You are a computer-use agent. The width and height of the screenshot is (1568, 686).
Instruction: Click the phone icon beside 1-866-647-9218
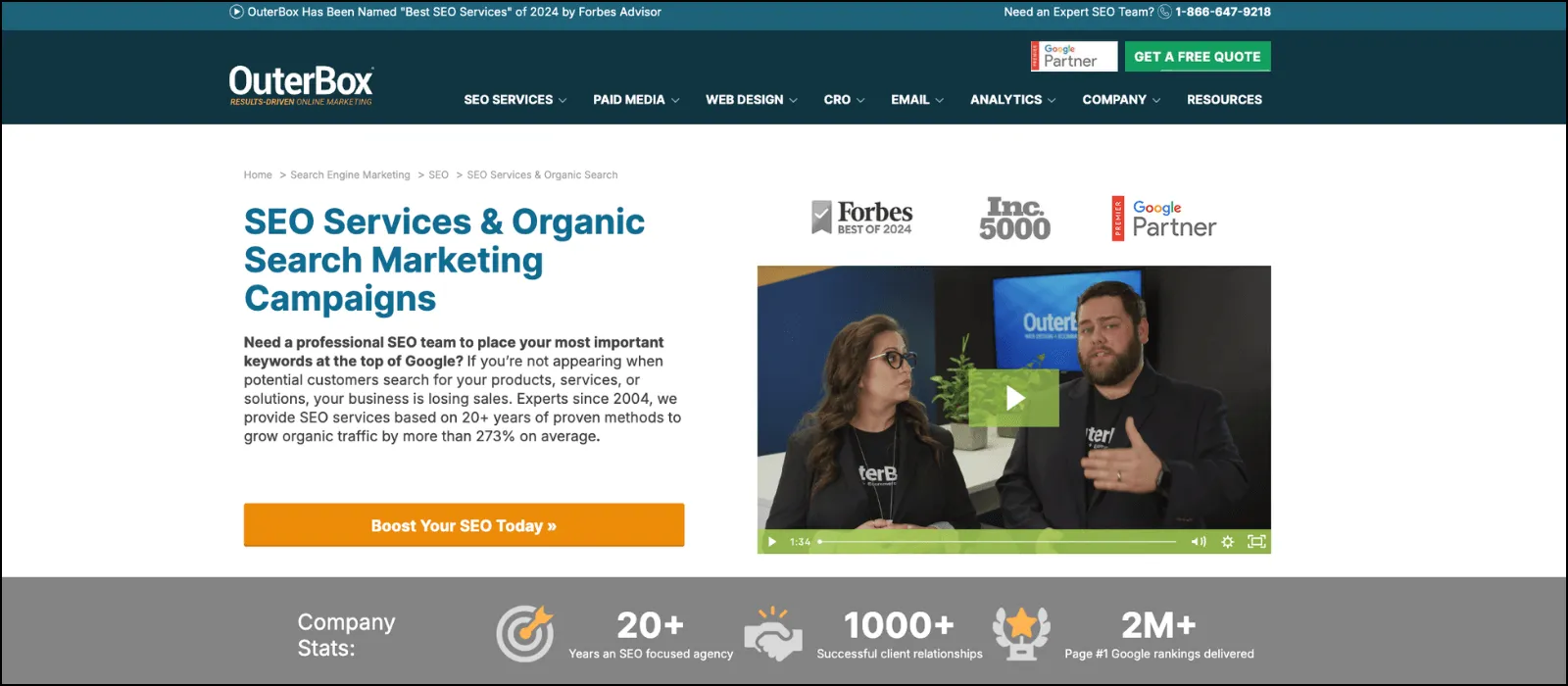click(x=1165, y=12)
